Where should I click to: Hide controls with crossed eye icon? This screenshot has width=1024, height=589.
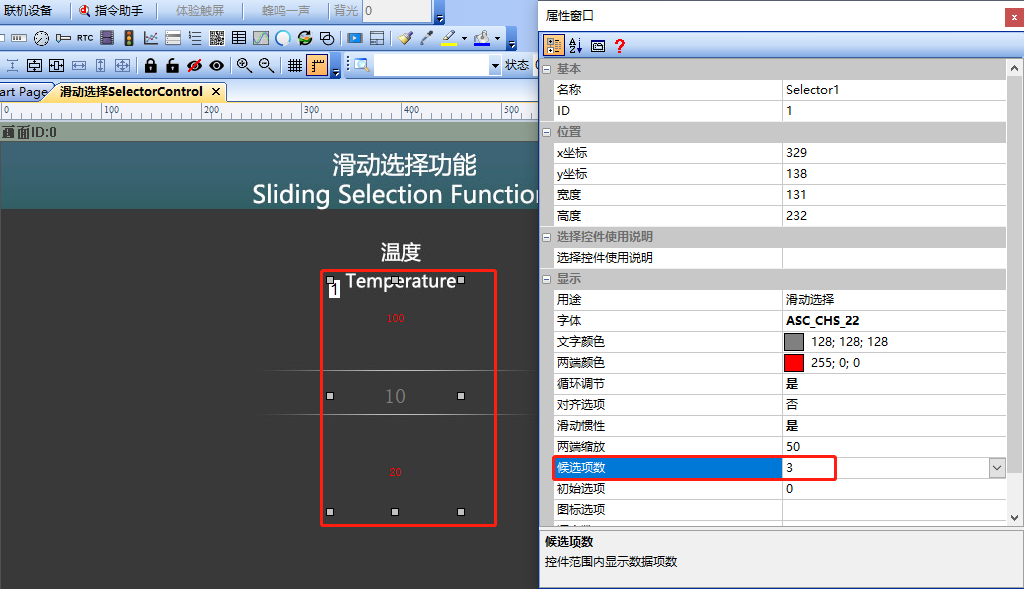[x=194, y=65]
